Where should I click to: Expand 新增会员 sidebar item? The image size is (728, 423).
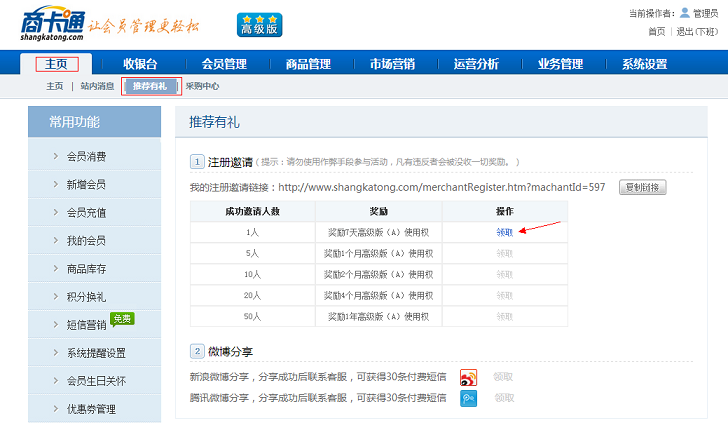[86, 184]
